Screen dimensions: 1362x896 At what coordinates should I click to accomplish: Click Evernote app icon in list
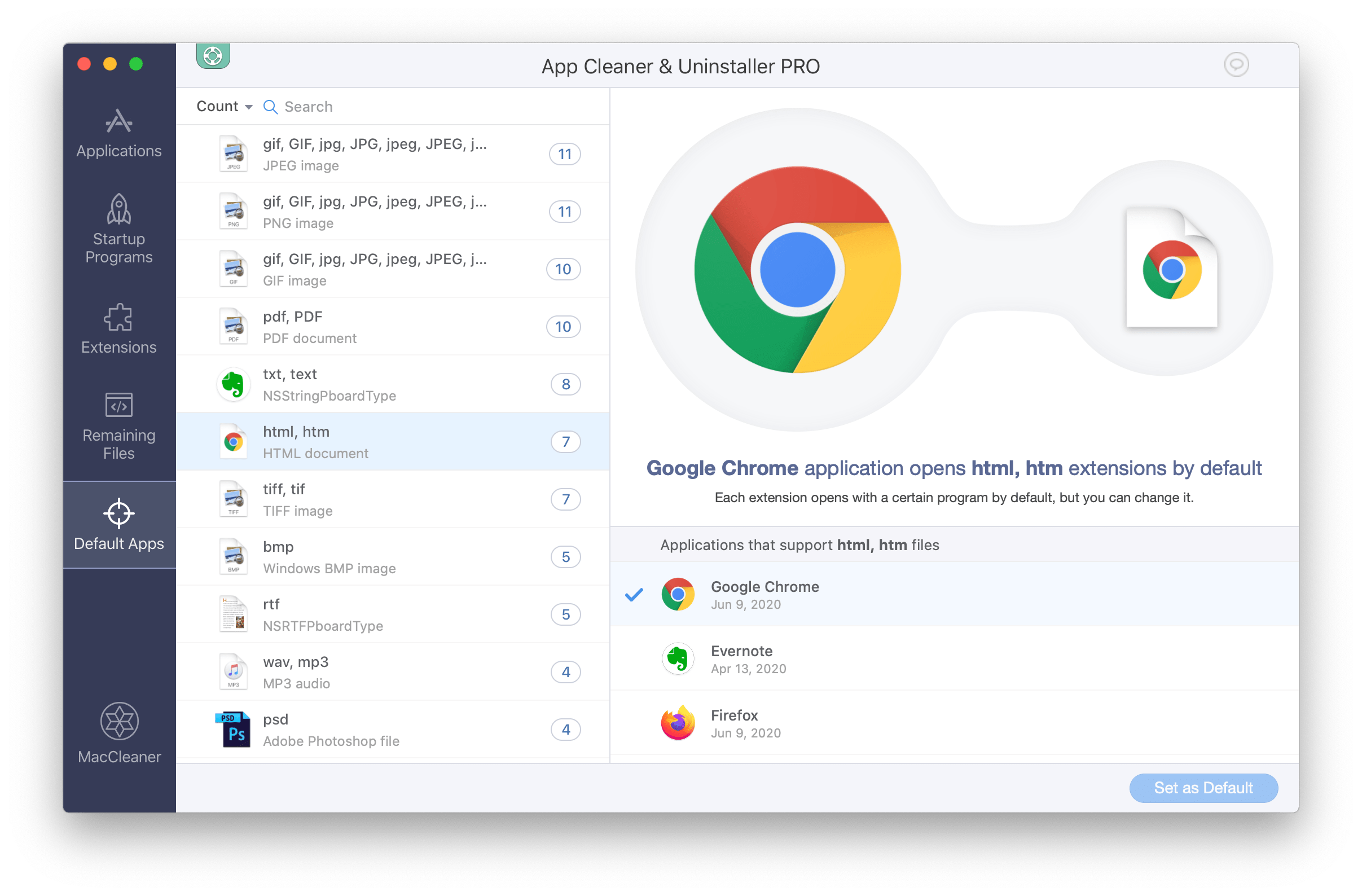pos(678,658)
